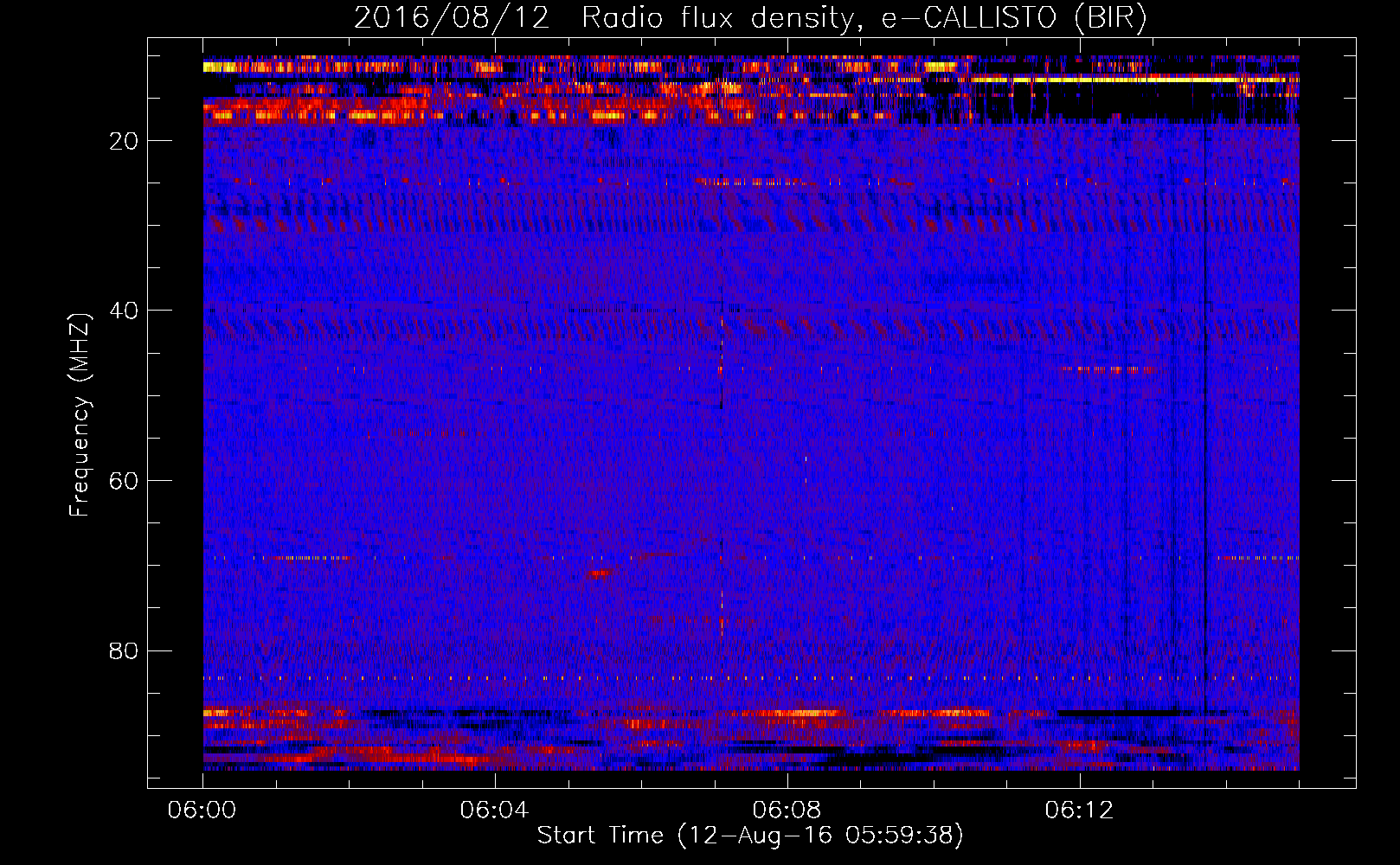Click the '80' frequency tick label
Image resolution: width=1400 pixels, height=865 pixels.
(125, 650)
